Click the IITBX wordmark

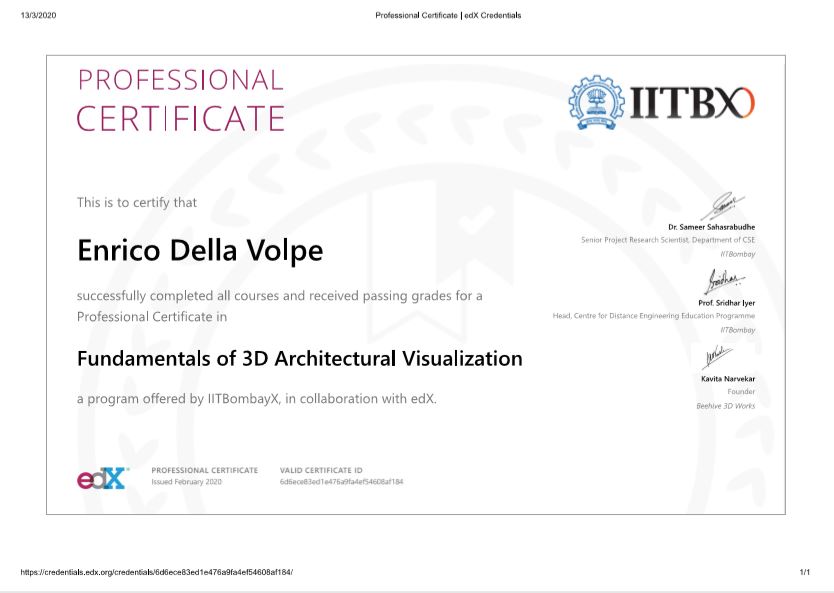point(692,103)
